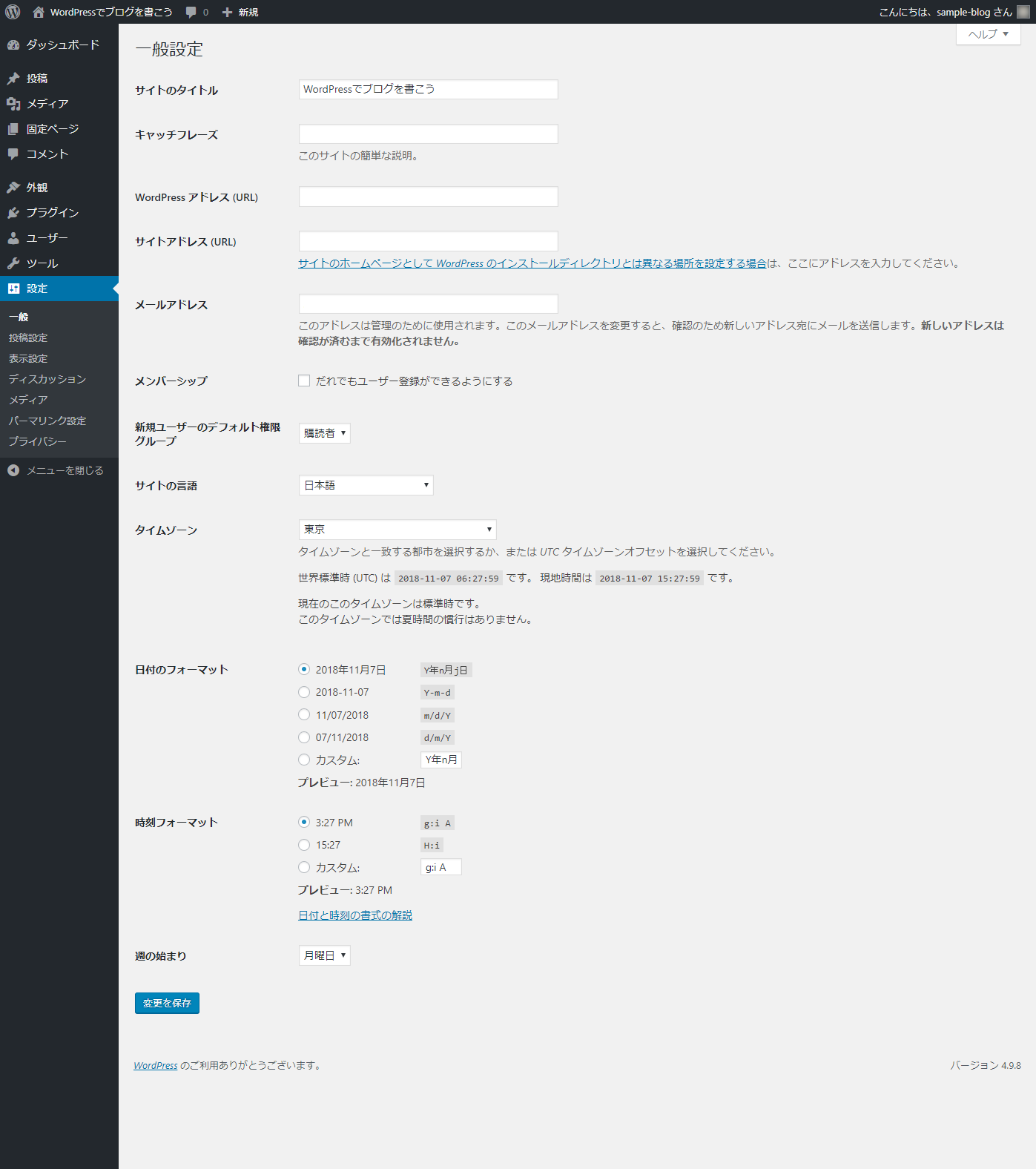Open the site language dropdown 日本語
The height and width of the screenshot is (1169, 1036).
click(x=366, y=485)
